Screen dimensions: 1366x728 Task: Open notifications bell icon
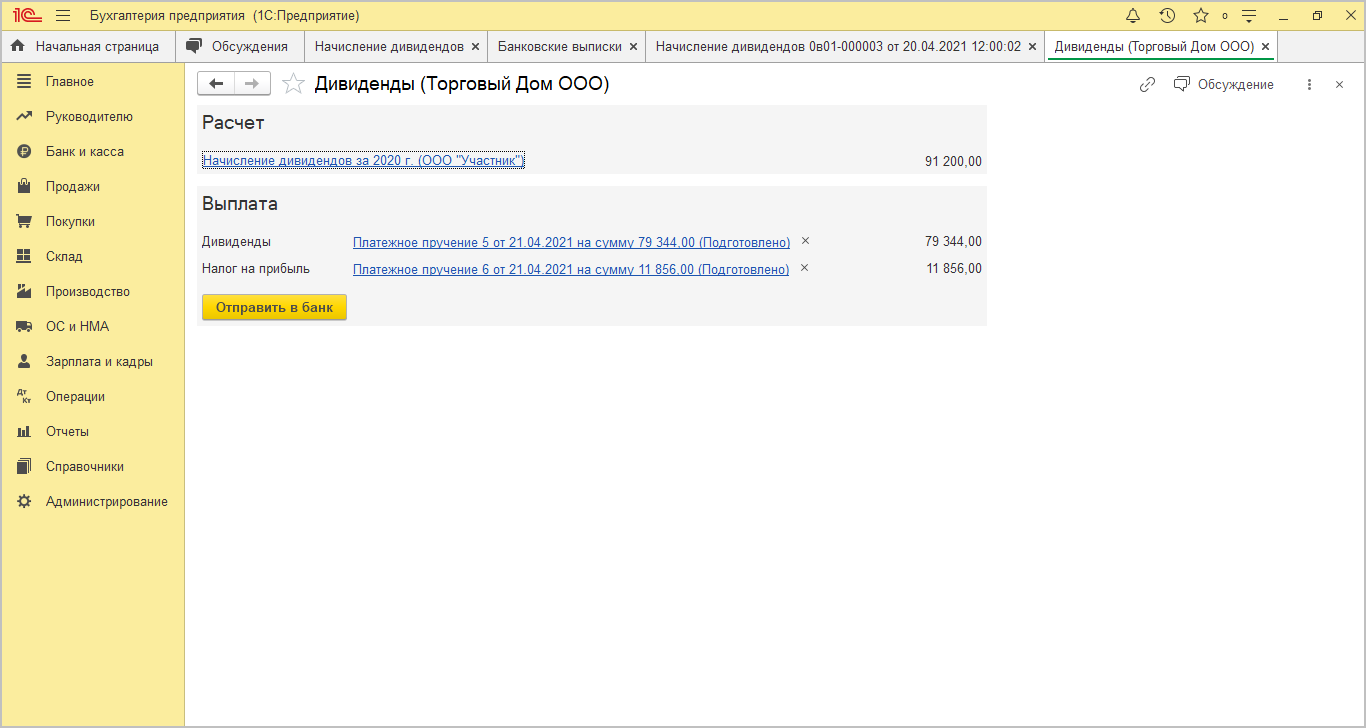(1133, 16)
